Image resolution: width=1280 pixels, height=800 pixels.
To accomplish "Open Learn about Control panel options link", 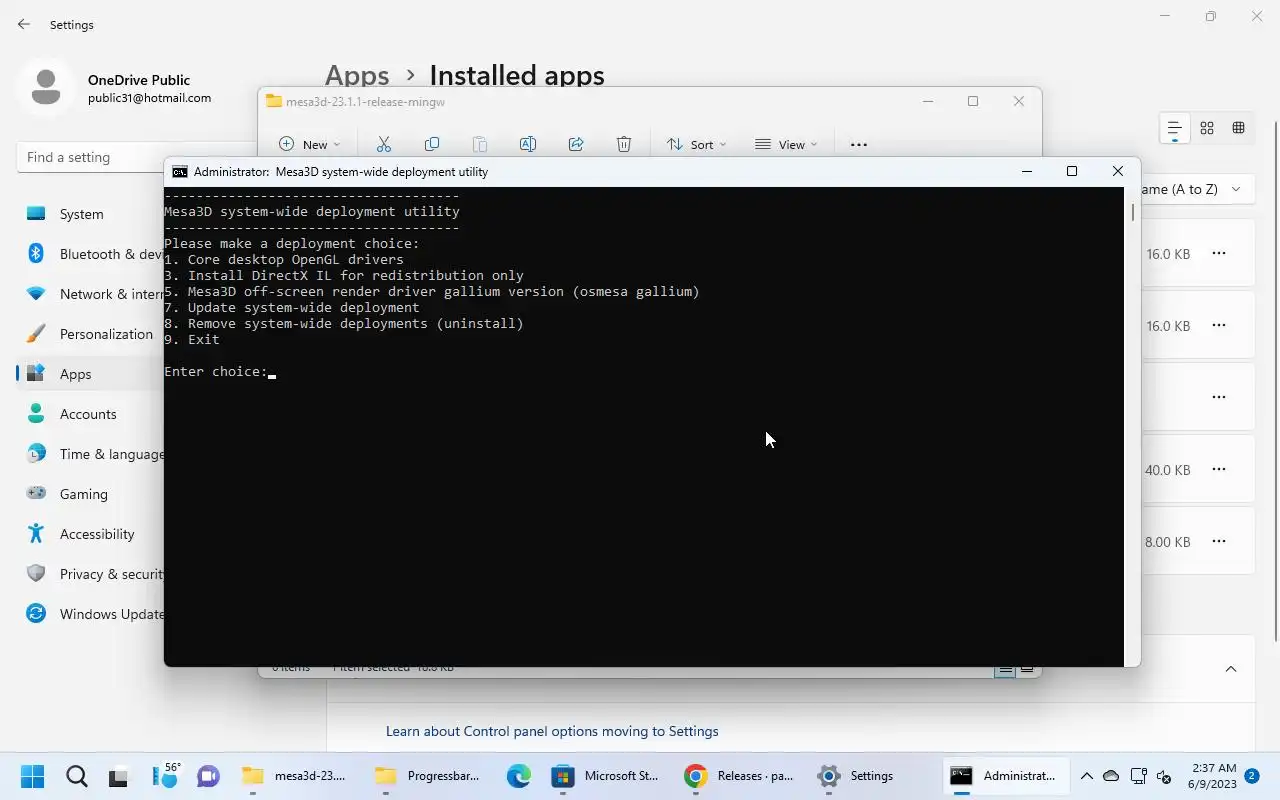I will pyautogui.click(x=552, y=731).
